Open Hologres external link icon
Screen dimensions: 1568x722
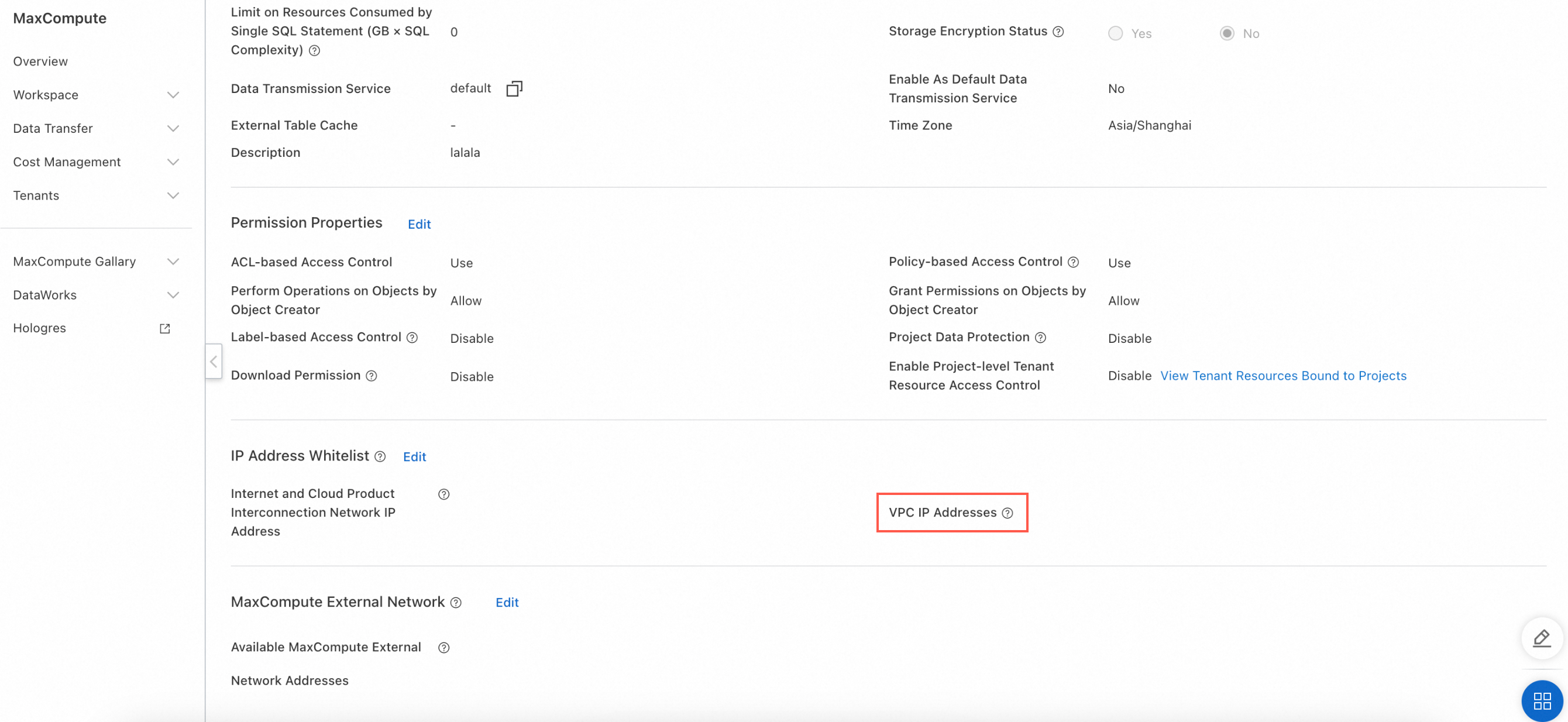click(164, 328)
